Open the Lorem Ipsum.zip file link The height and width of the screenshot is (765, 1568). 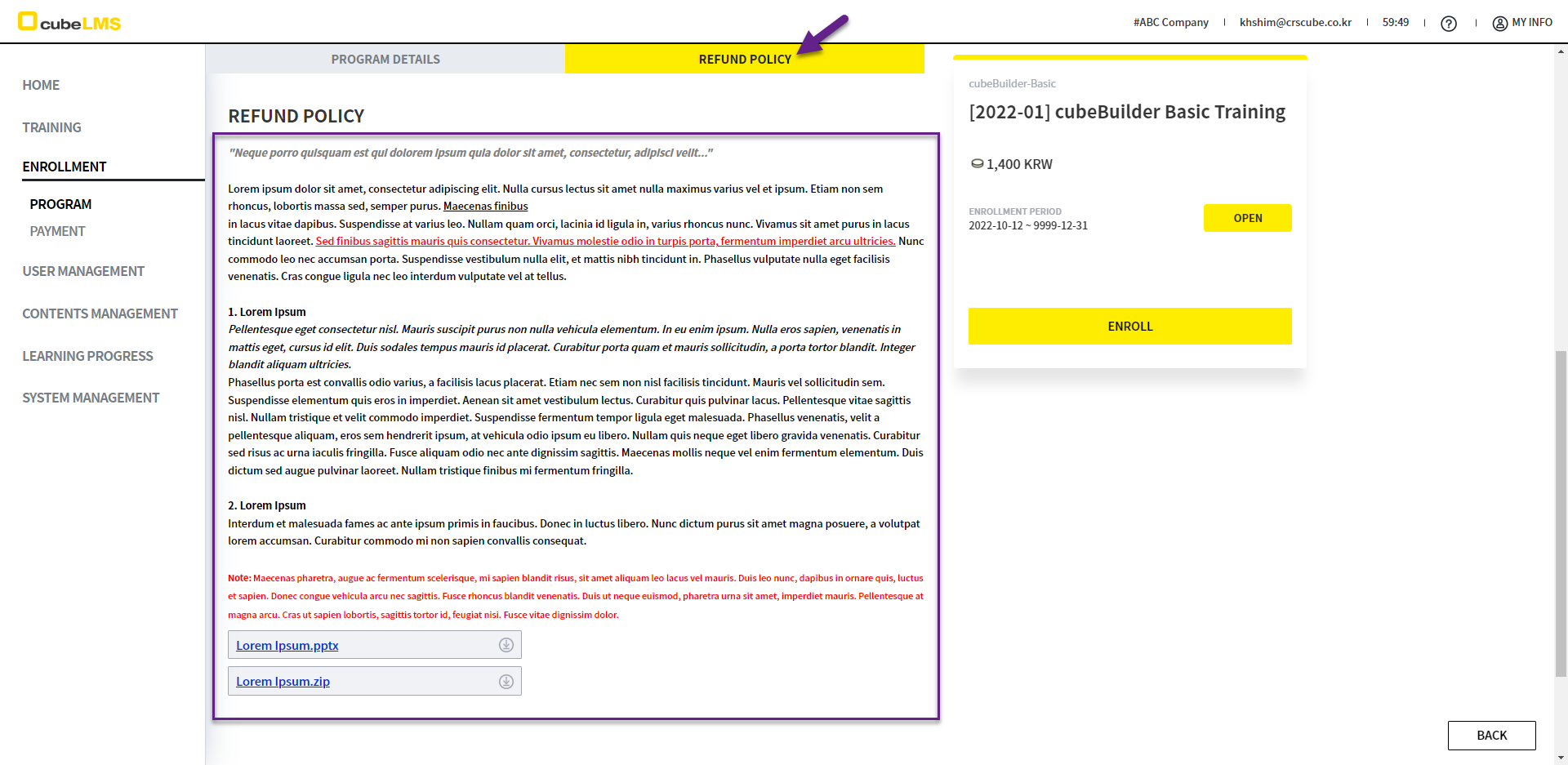pyautogui.click(x=283, y=682)
